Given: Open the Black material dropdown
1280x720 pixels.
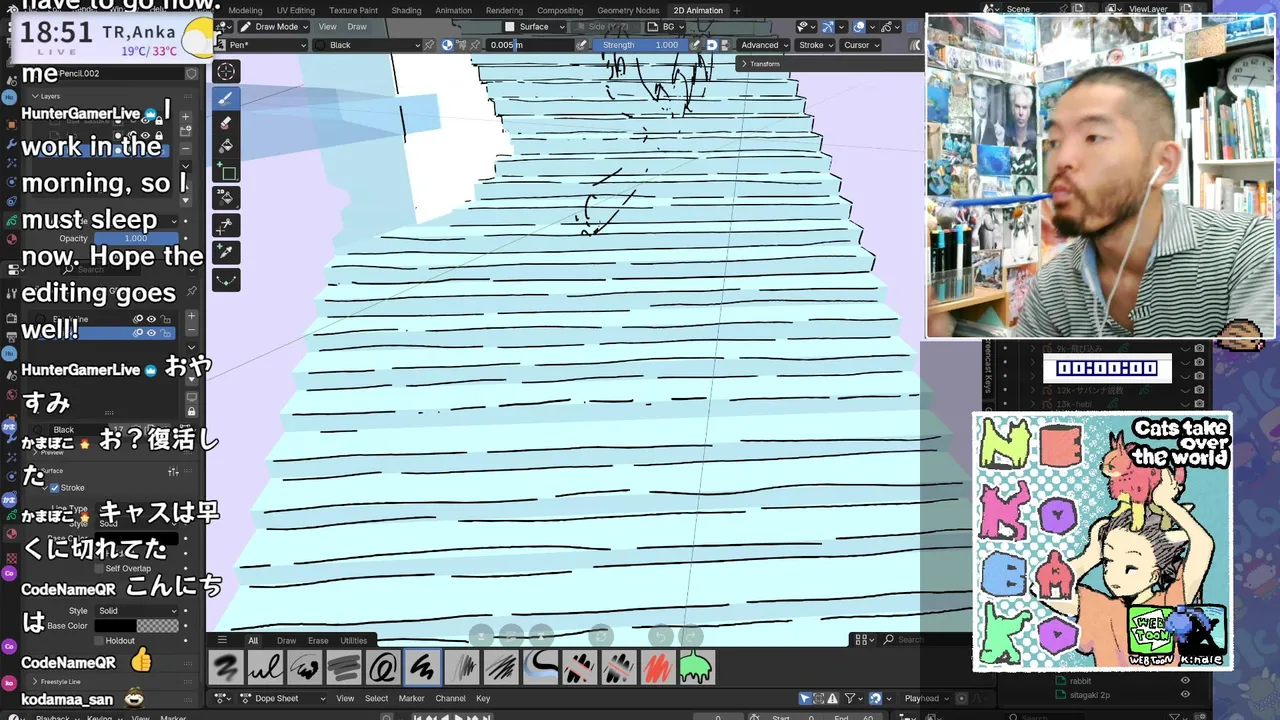Looking at the screenshot, I should (368, 45).
